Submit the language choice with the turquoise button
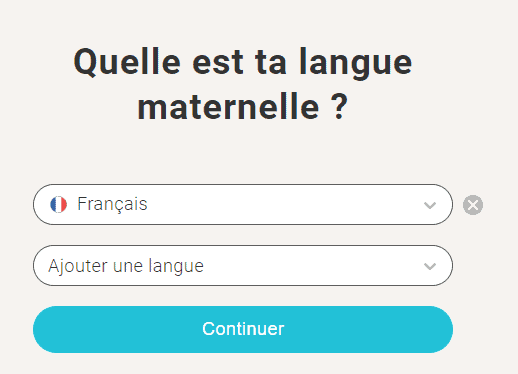518x374 pixels. click(243, 329)
